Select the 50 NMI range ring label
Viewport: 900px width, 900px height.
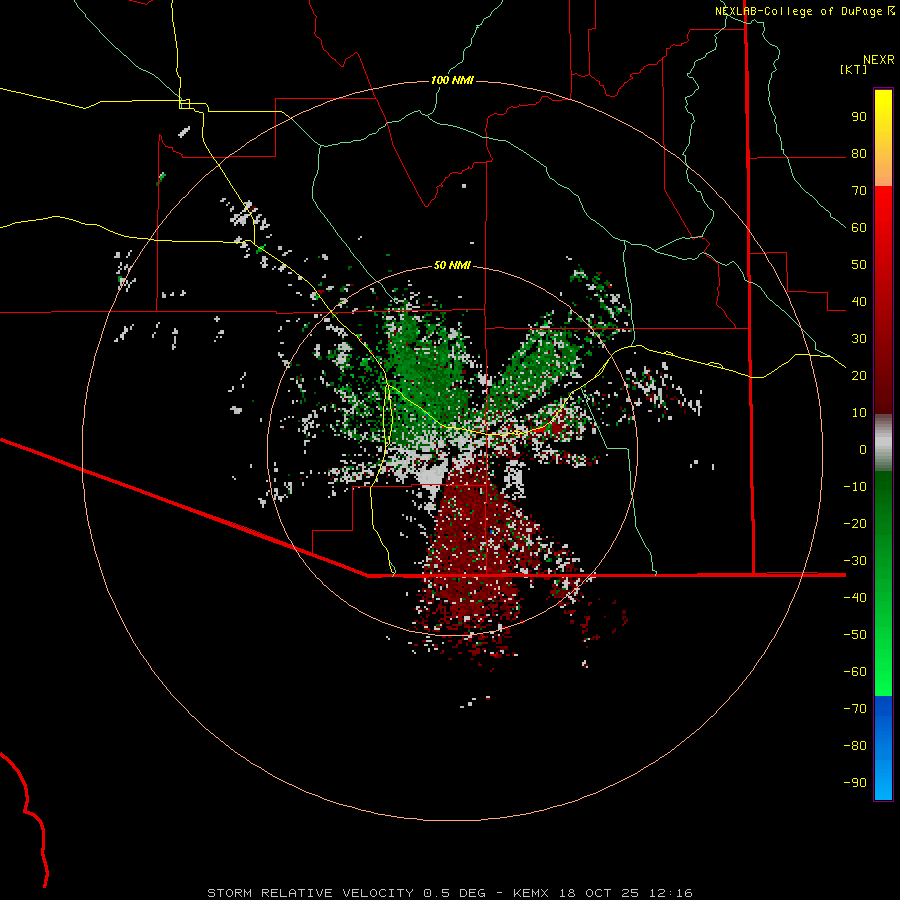pos(452,265)
